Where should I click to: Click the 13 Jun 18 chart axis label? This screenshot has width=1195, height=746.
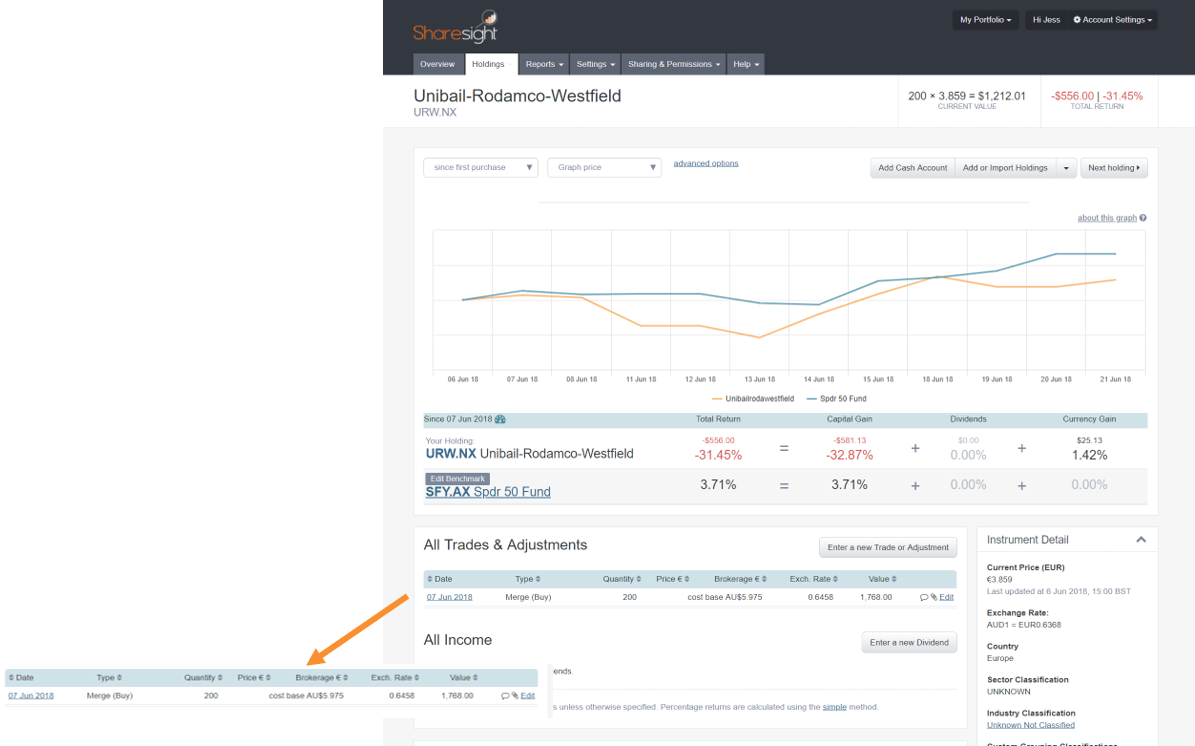(x=760, y=379)
